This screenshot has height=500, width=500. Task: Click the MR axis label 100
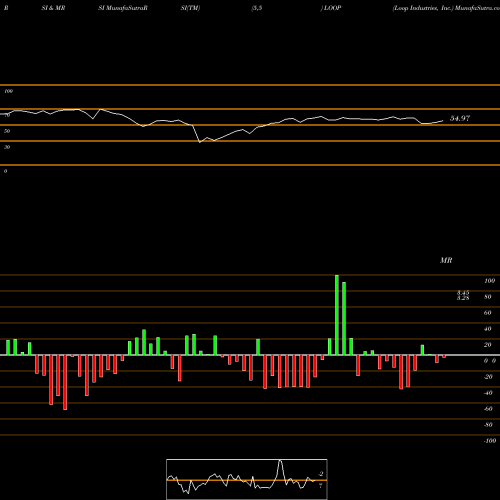coord(489,281)
